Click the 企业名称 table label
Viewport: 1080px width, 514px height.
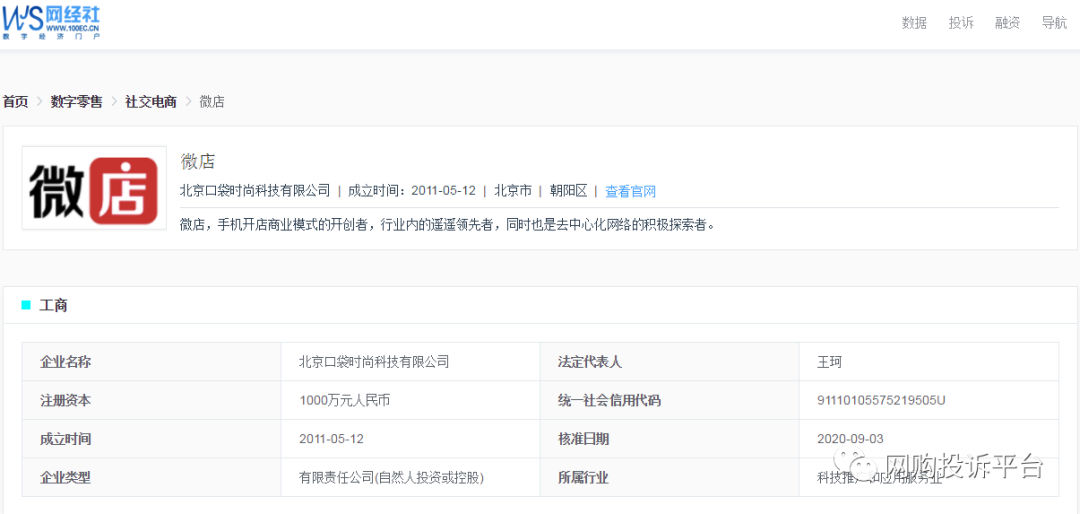click(65, 362)
